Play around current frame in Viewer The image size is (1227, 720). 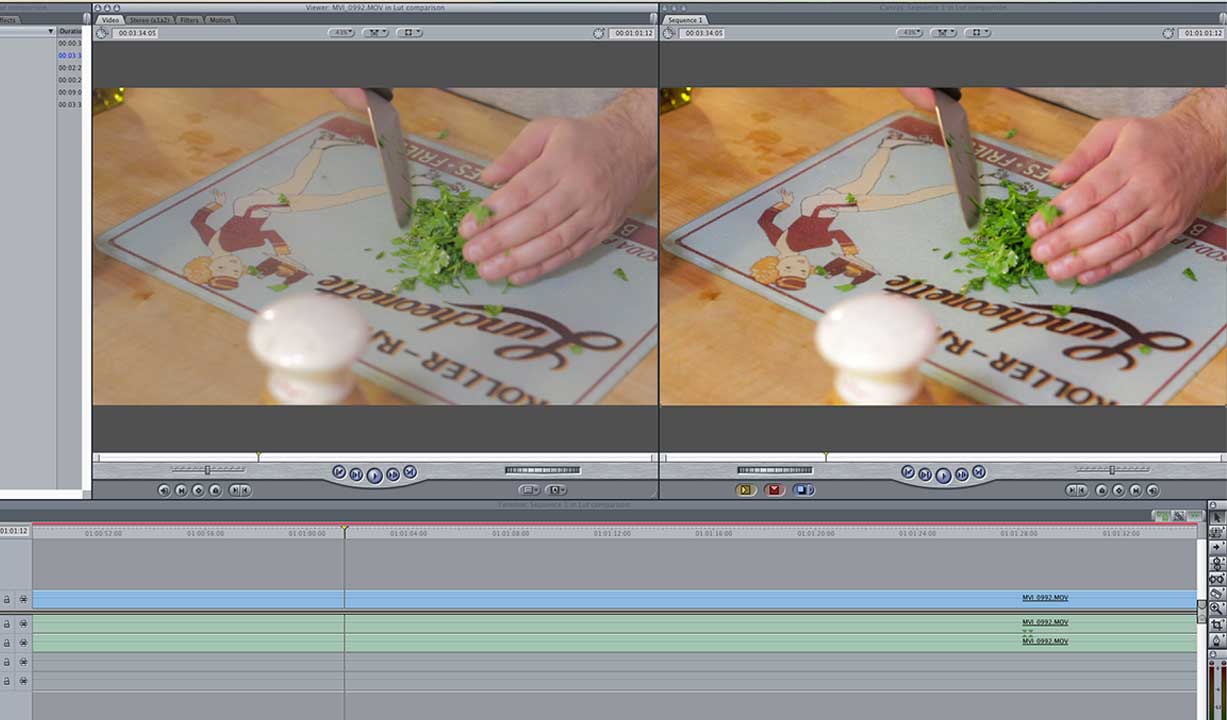click(x=393, y=474)
